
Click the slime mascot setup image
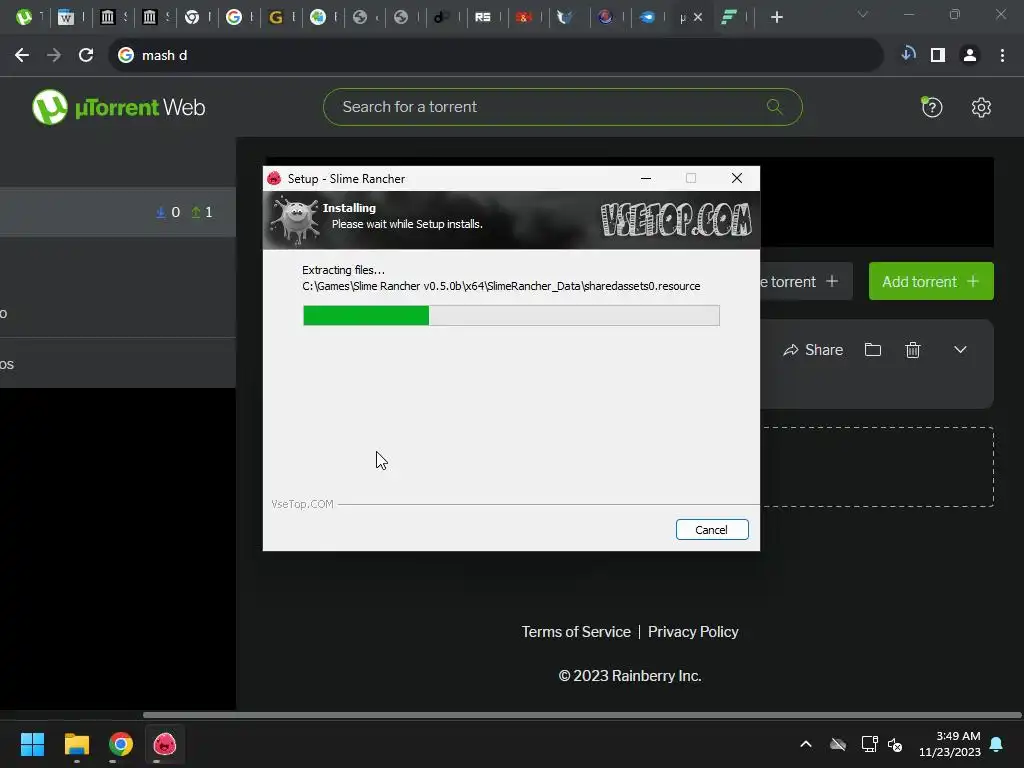[x=295, y=220]
